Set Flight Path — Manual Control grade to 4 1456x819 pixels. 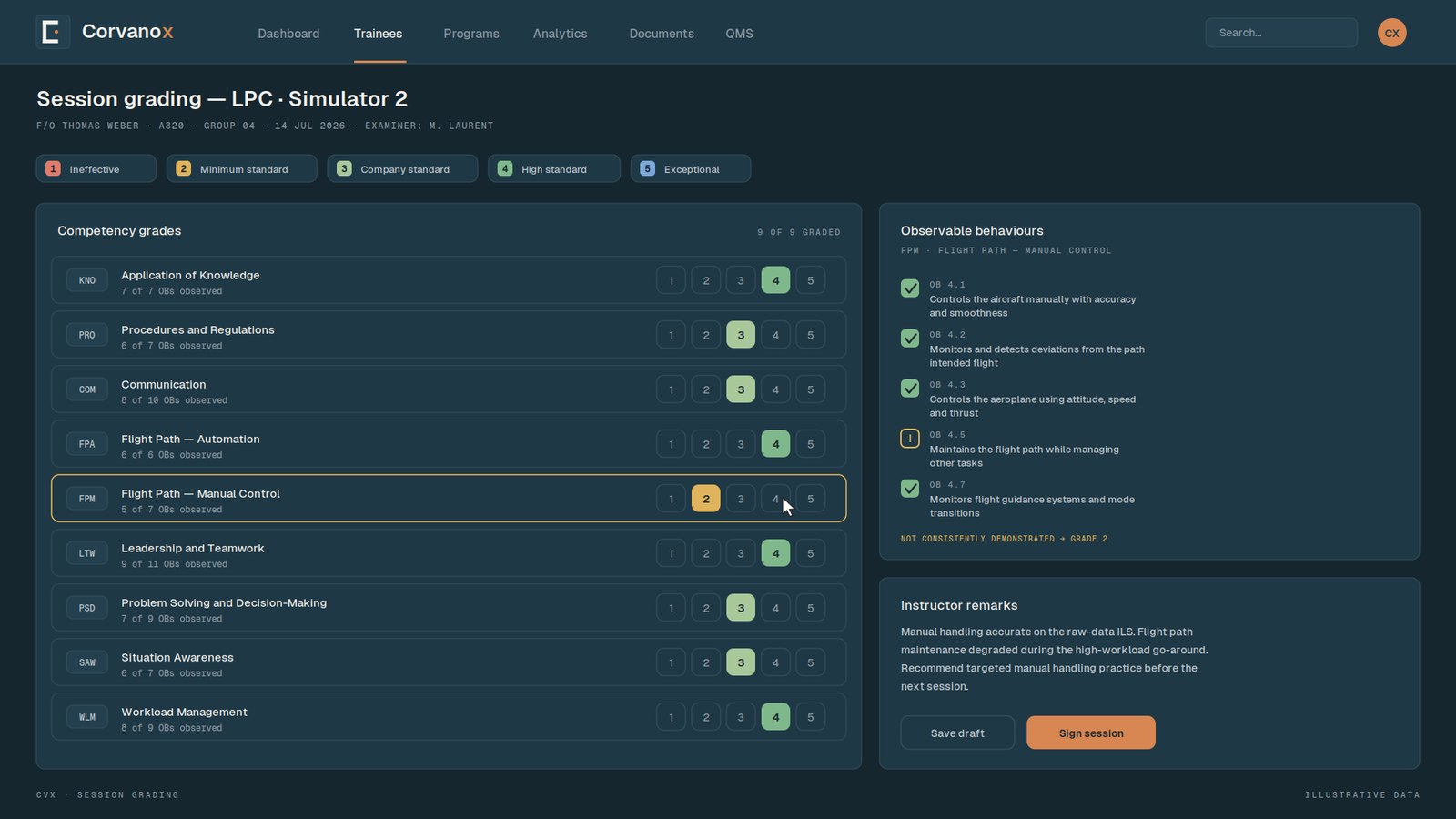coord(775,499)
